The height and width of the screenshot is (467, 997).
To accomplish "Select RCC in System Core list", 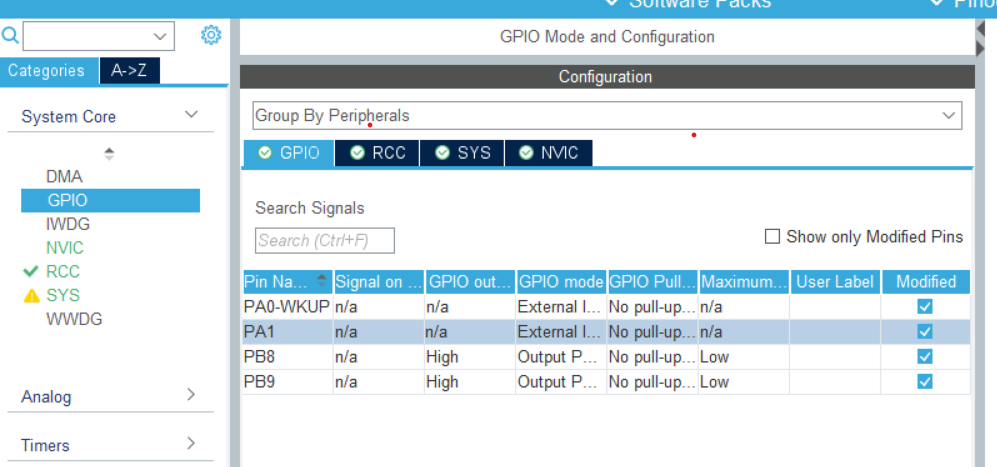I will 63,272.
